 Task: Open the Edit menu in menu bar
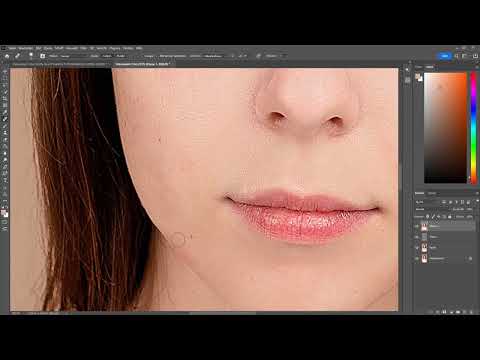[26, 48]
